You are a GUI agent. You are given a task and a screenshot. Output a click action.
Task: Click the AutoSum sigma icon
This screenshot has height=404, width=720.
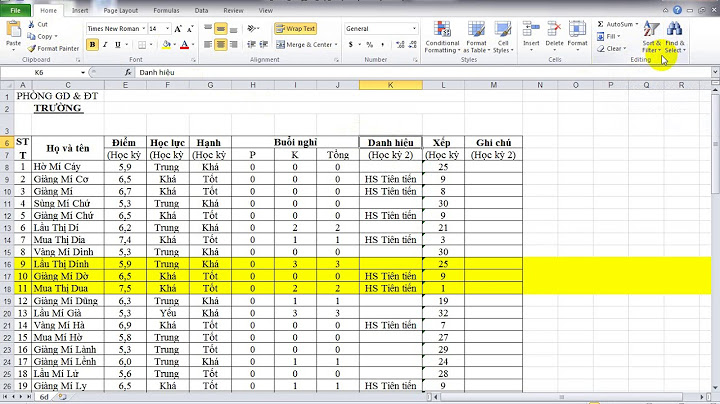tap(600, 24)
